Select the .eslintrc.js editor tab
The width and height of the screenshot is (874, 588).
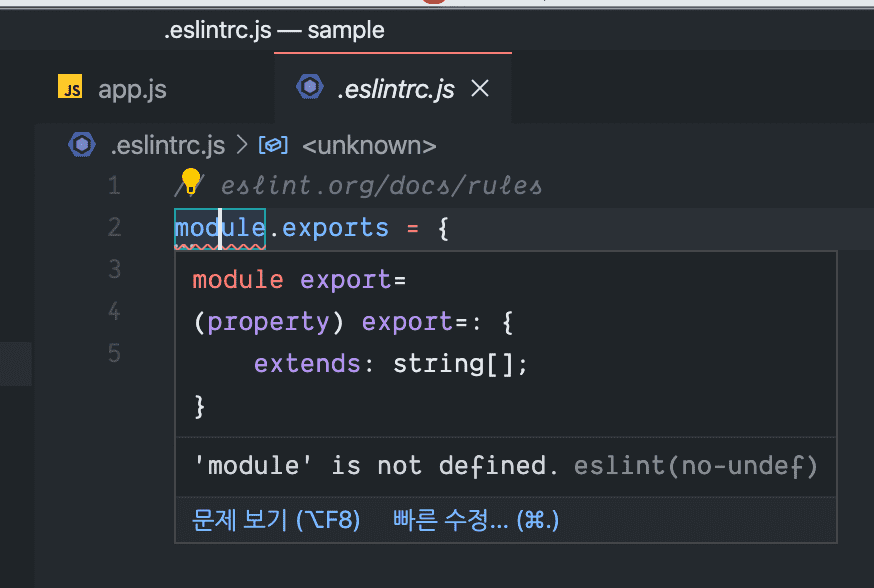click(395, 89)
